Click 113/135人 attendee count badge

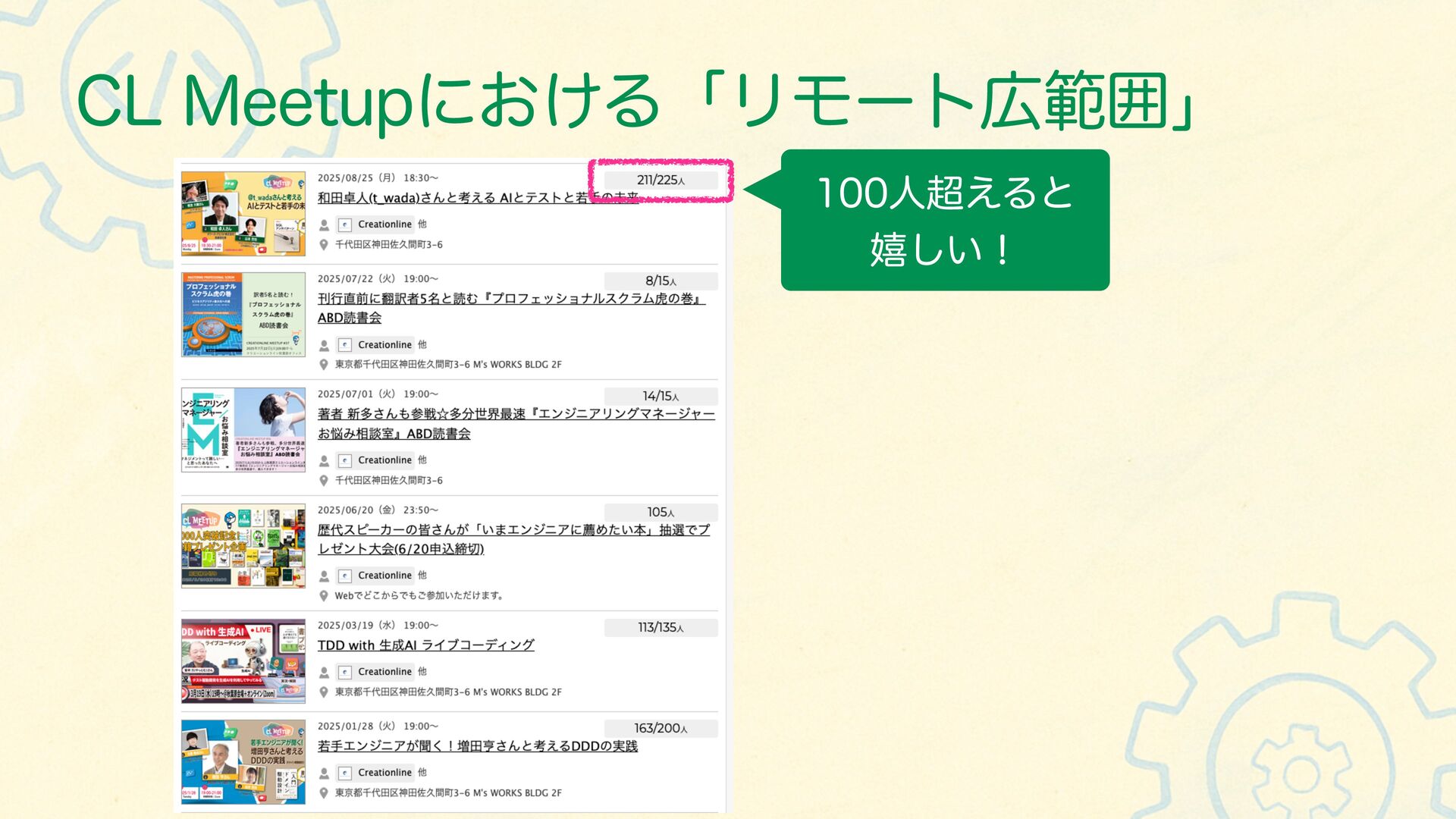pyautogui.click(x=661, y=628)
